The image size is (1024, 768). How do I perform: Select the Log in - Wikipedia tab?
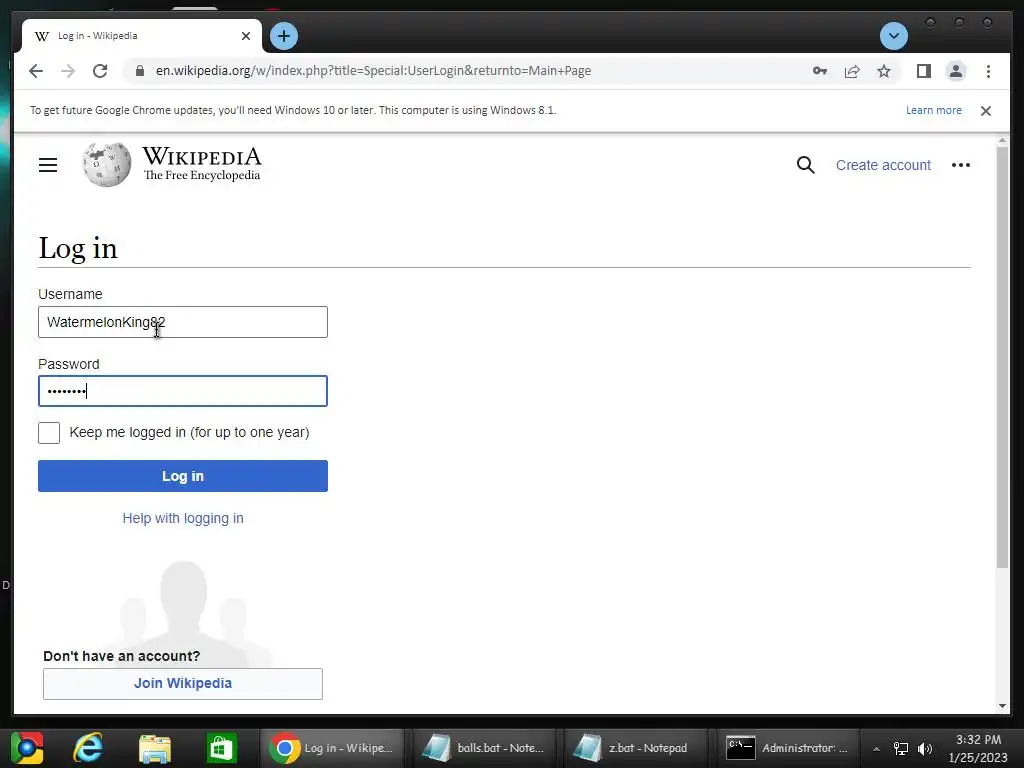coord(142,36)
